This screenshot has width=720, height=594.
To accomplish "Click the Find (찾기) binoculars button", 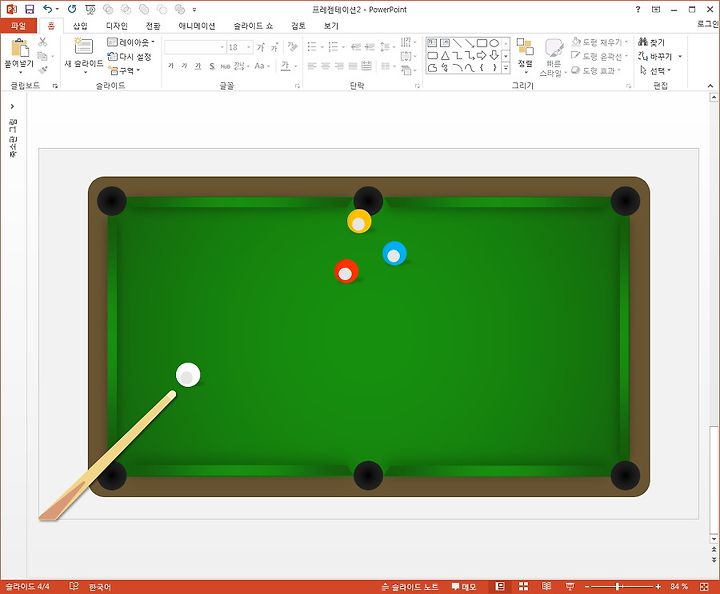I will [651, 42].
